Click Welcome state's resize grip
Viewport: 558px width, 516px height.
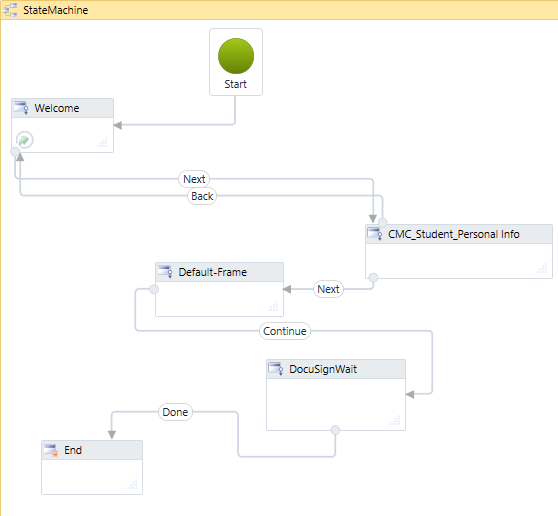pos(102,142)
